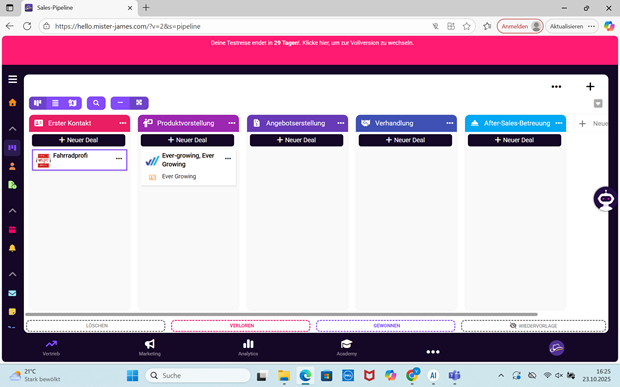Switch to Marketing bottom tab
The height and width of the screenshot is (387, 620).
pyautogui.click(x=149, y=348)
